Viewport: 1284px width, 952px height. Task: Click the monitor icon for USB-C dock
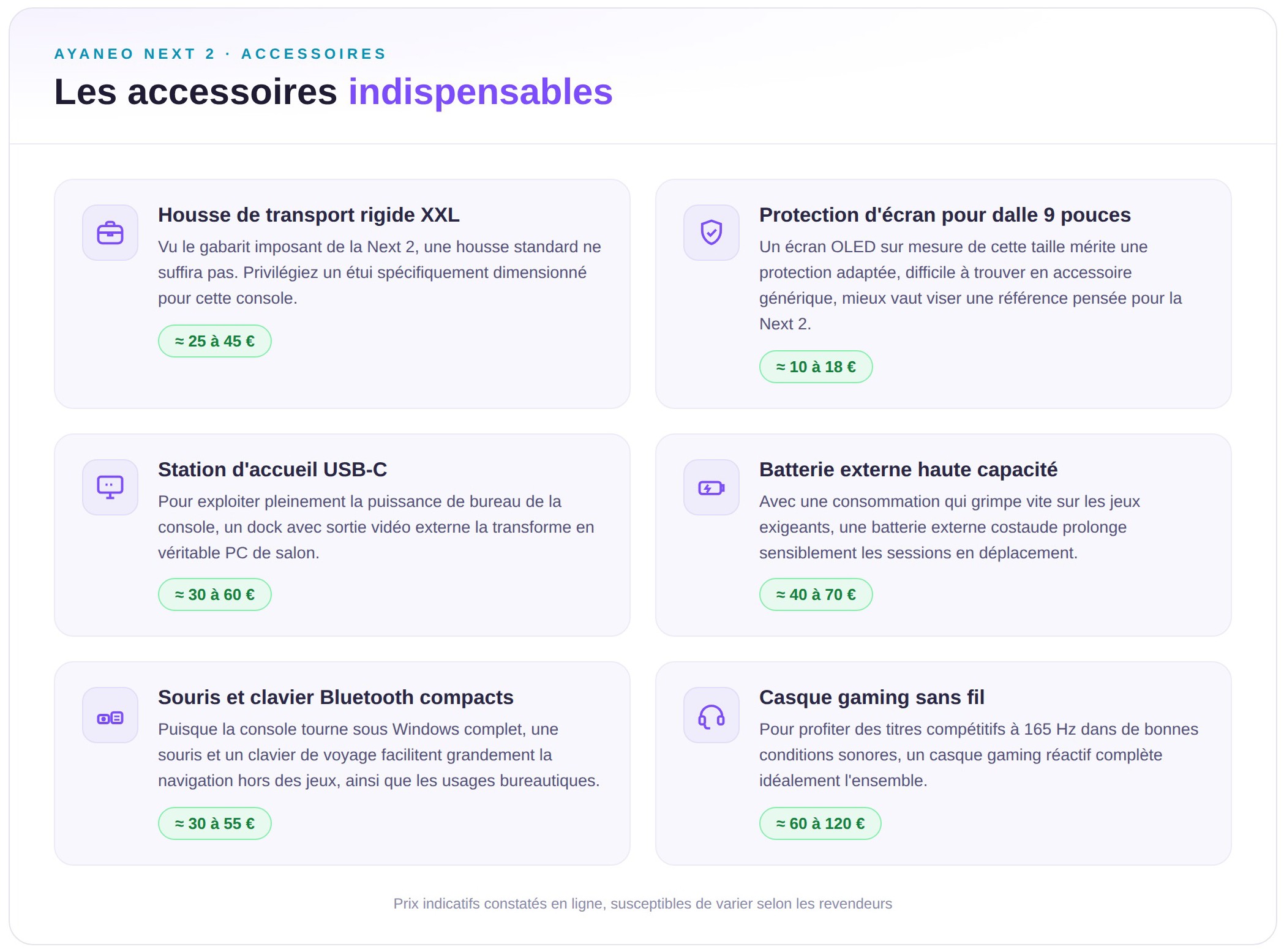click(110, 487)
